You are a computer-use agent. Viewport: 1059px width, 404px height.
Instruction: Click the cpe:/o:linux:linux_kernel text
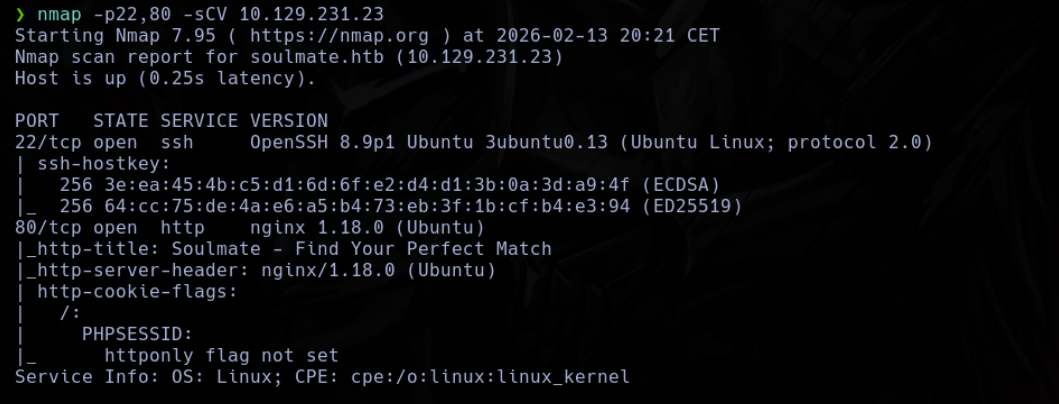(x=490, y=376)
